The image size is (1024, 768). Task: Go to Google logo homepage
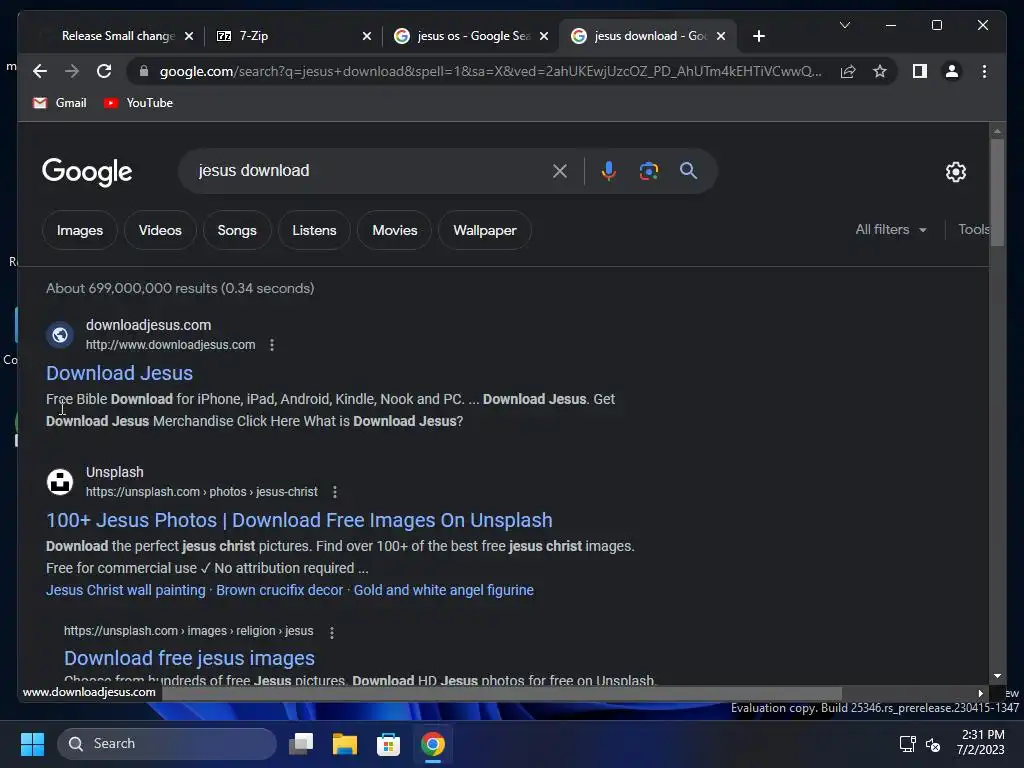click(87, 172)
